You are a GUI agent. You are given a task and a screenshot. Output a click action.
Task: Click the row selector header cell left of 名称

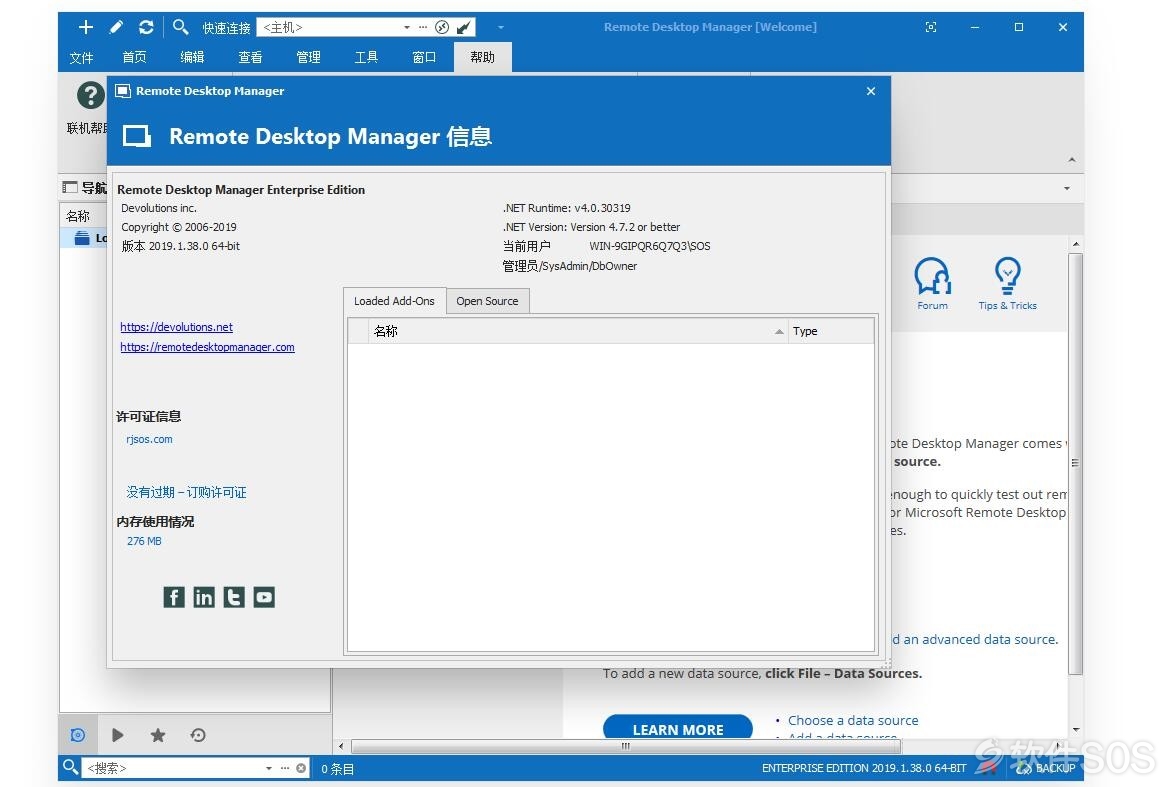point(359,331)
